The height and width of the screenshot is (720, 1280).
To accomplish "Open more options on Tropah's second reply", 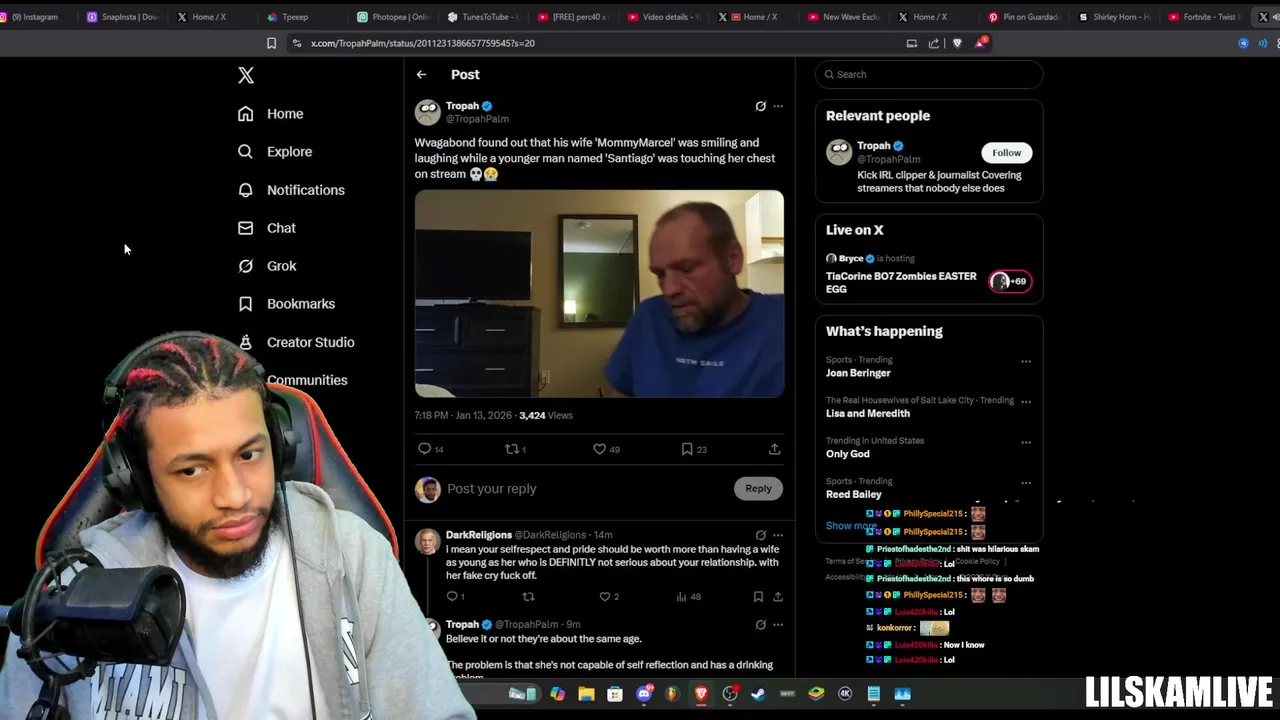I will click(778, 625).
